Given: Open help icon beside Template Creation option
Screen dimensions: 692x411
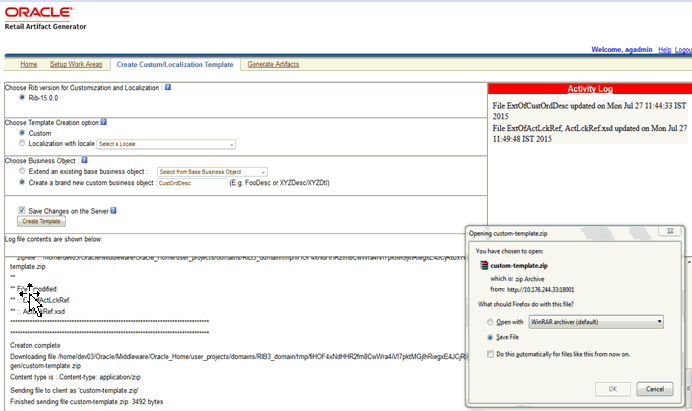Looking at the screenshot, I should click(x=103, y=122).
